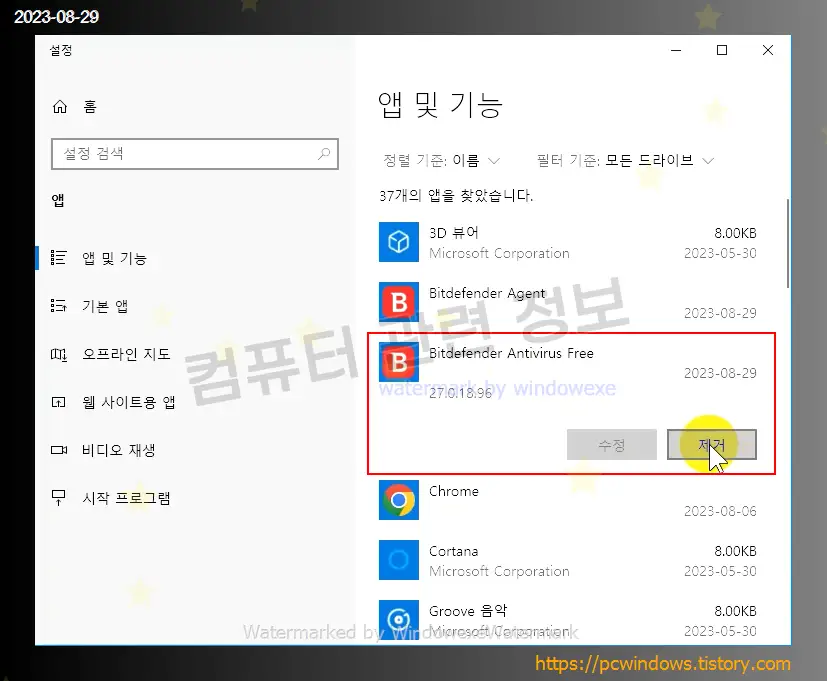Select the Cortana list entry

pos(568,560)
